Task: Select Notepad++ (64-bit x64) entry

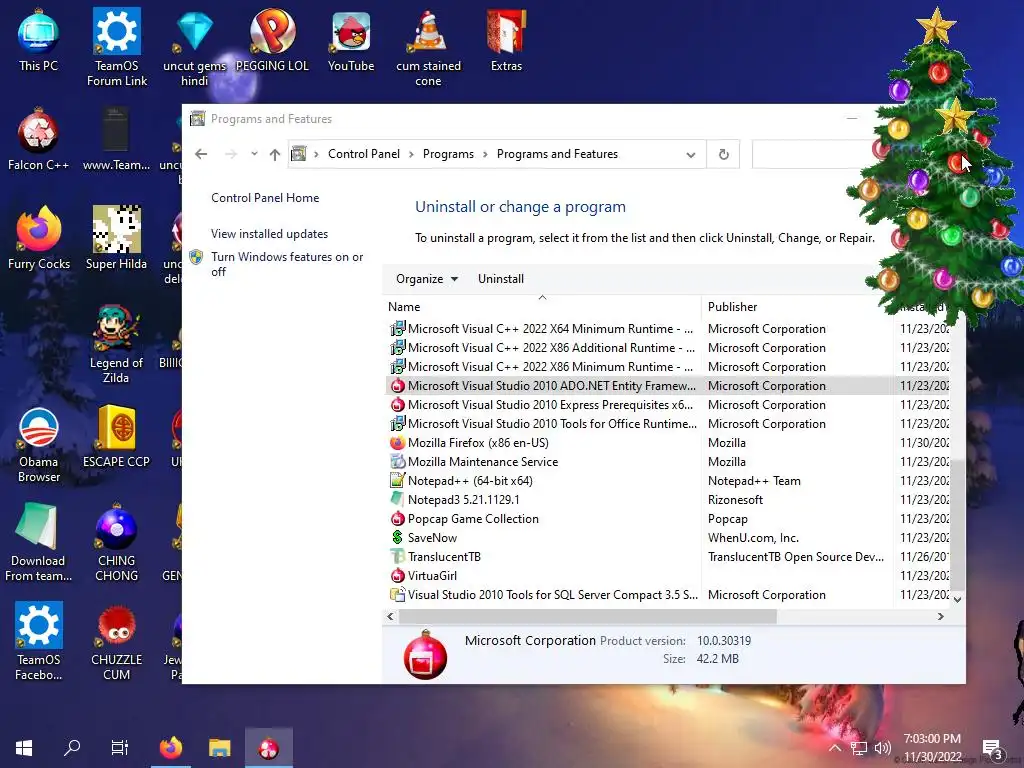Action: [x=668, y=481]
